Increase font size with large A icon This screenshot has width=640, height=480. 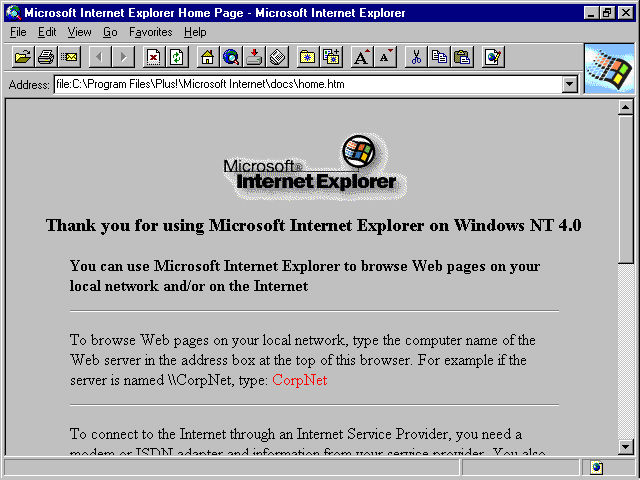362,57
